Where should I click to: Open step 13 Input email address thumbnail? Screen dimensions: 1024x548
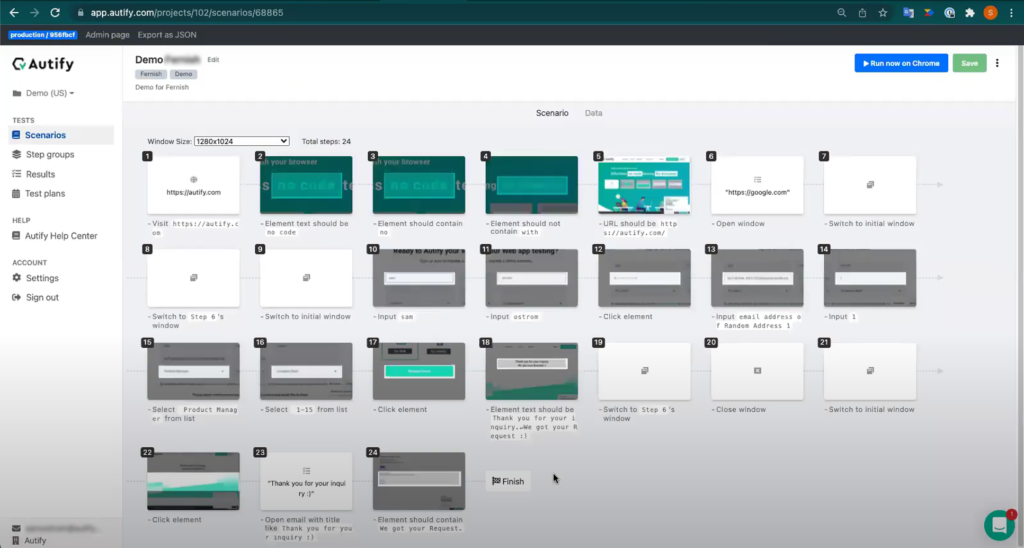pyautogui.click(x=758, y=278)
